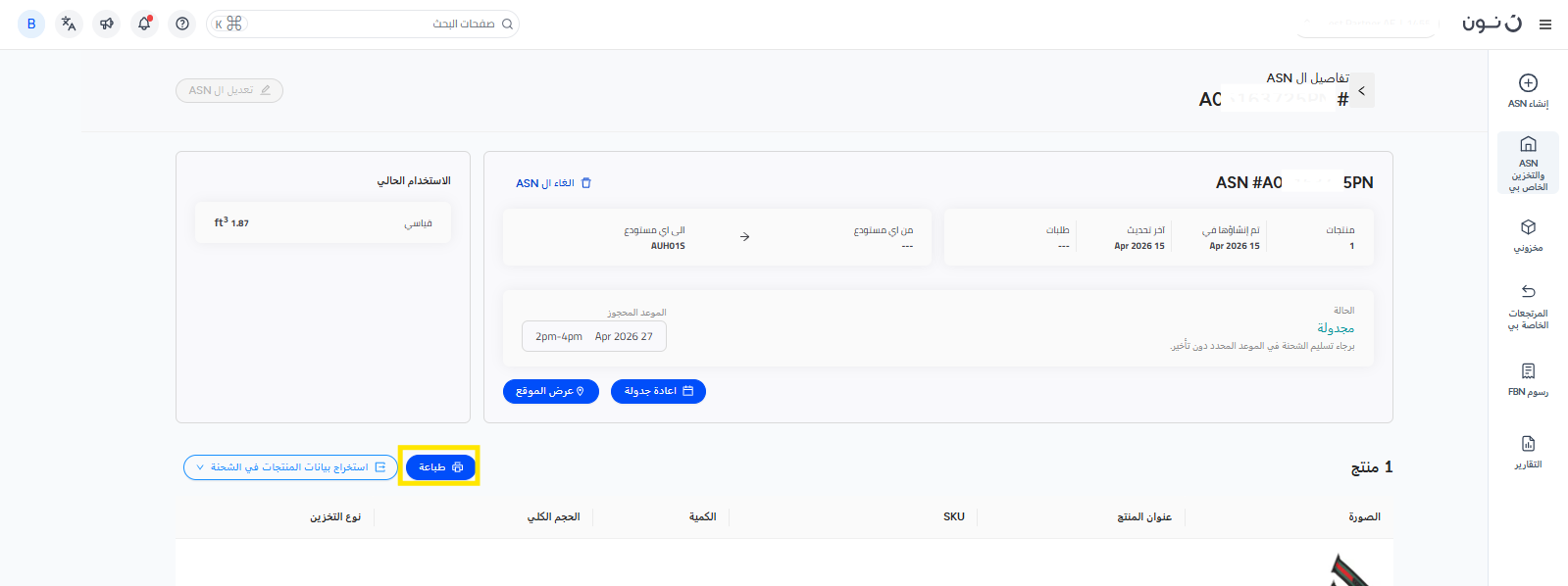Click the notifications bell icon
Viewport: 1568px width, 586px height.
[144, 24]
